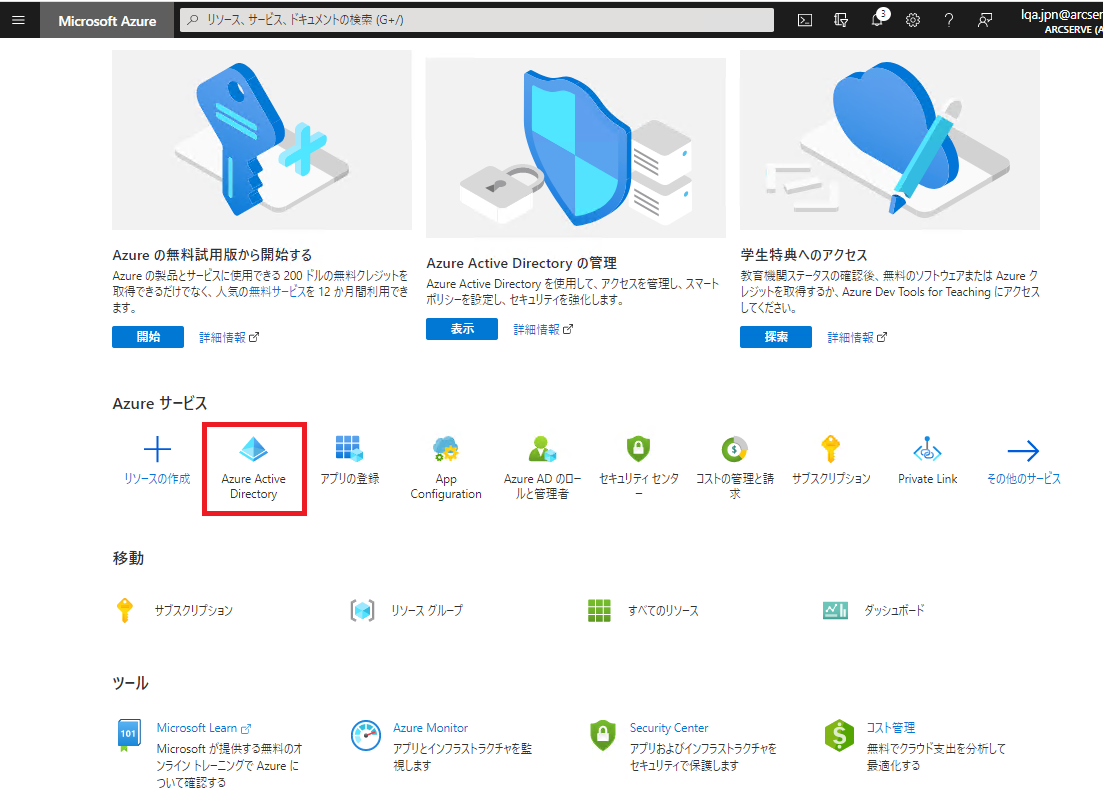The width and height of the screenshot is (1103, 801).
Task: Click heading Azure Active Directory の管理
Action: point(521,263)
